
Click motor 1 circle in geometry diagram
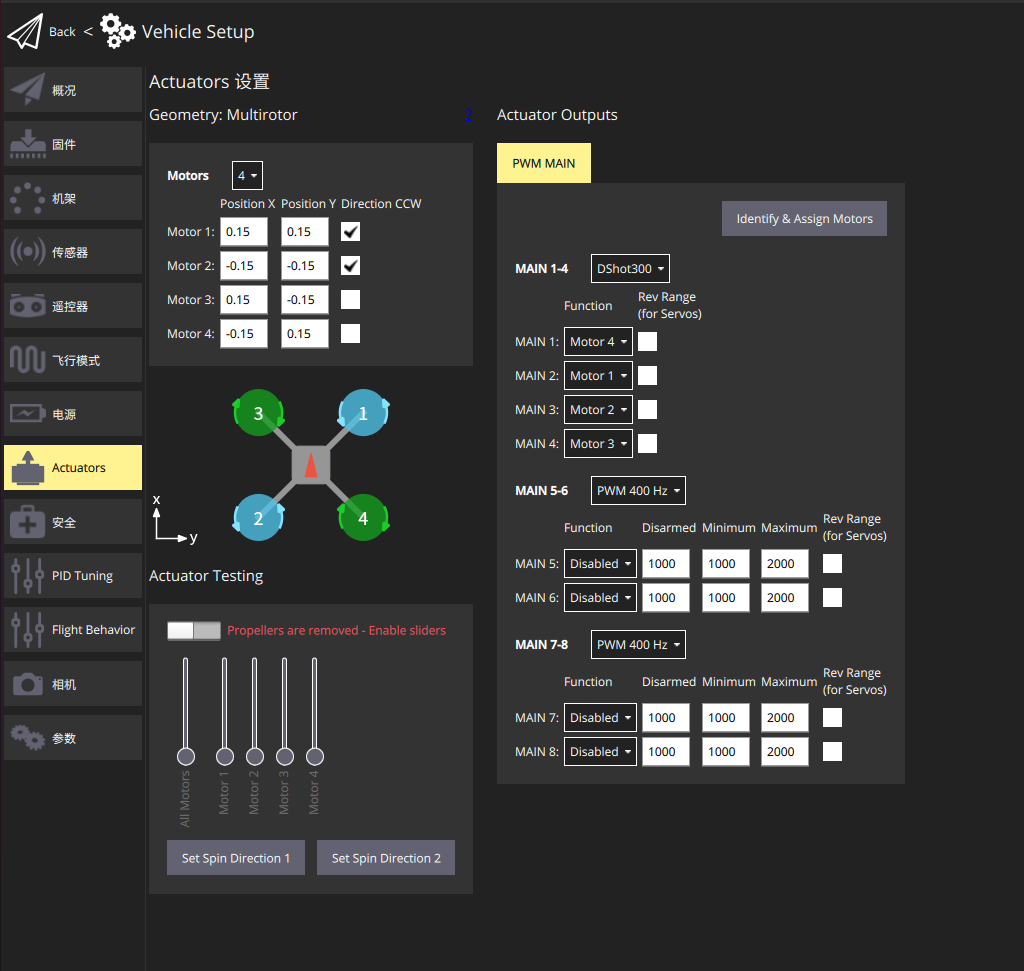[363, 413]
